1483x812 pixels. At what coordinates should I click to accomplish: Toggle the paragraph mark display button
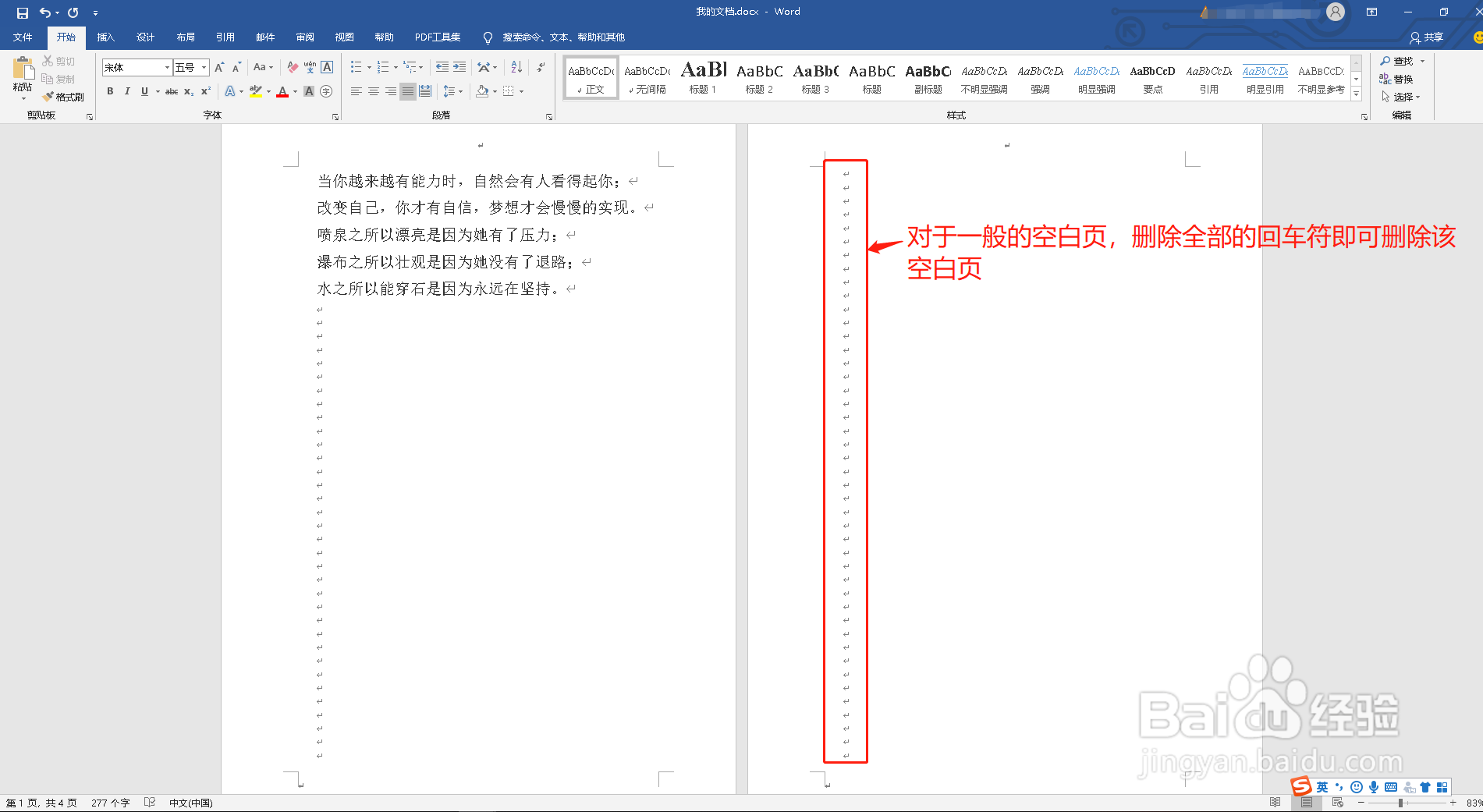(540, 67)
